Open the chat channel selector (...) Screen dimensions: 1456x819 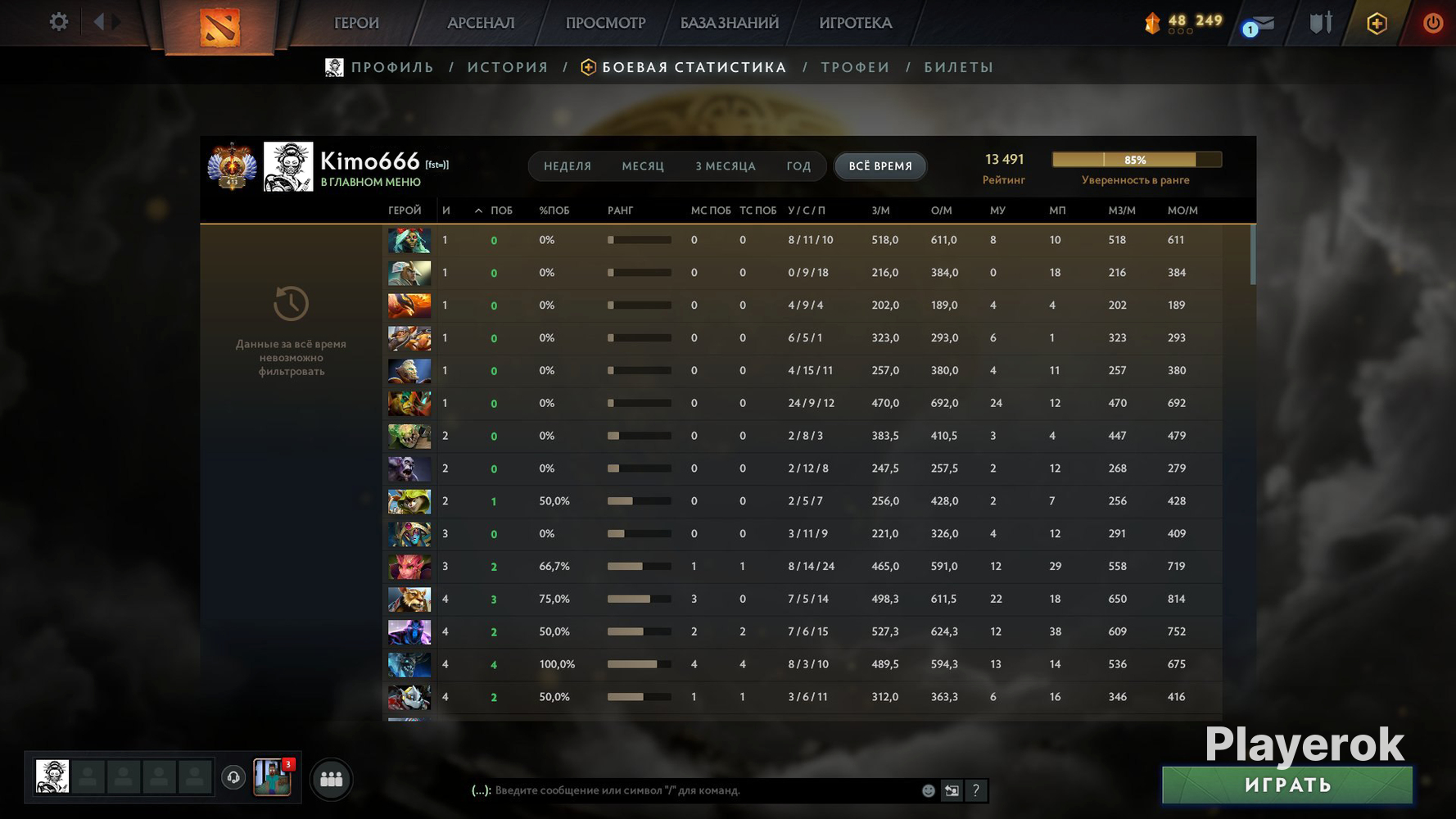pyautogui.click(x=481, y=790)
